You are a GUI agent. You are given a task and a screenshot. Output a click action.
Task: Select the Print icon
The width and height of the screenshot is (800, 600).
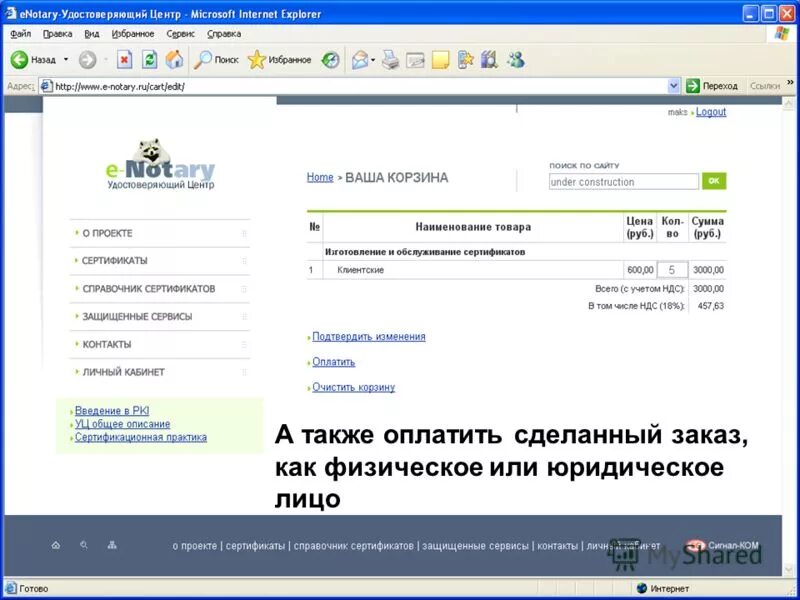click(389, 59)
